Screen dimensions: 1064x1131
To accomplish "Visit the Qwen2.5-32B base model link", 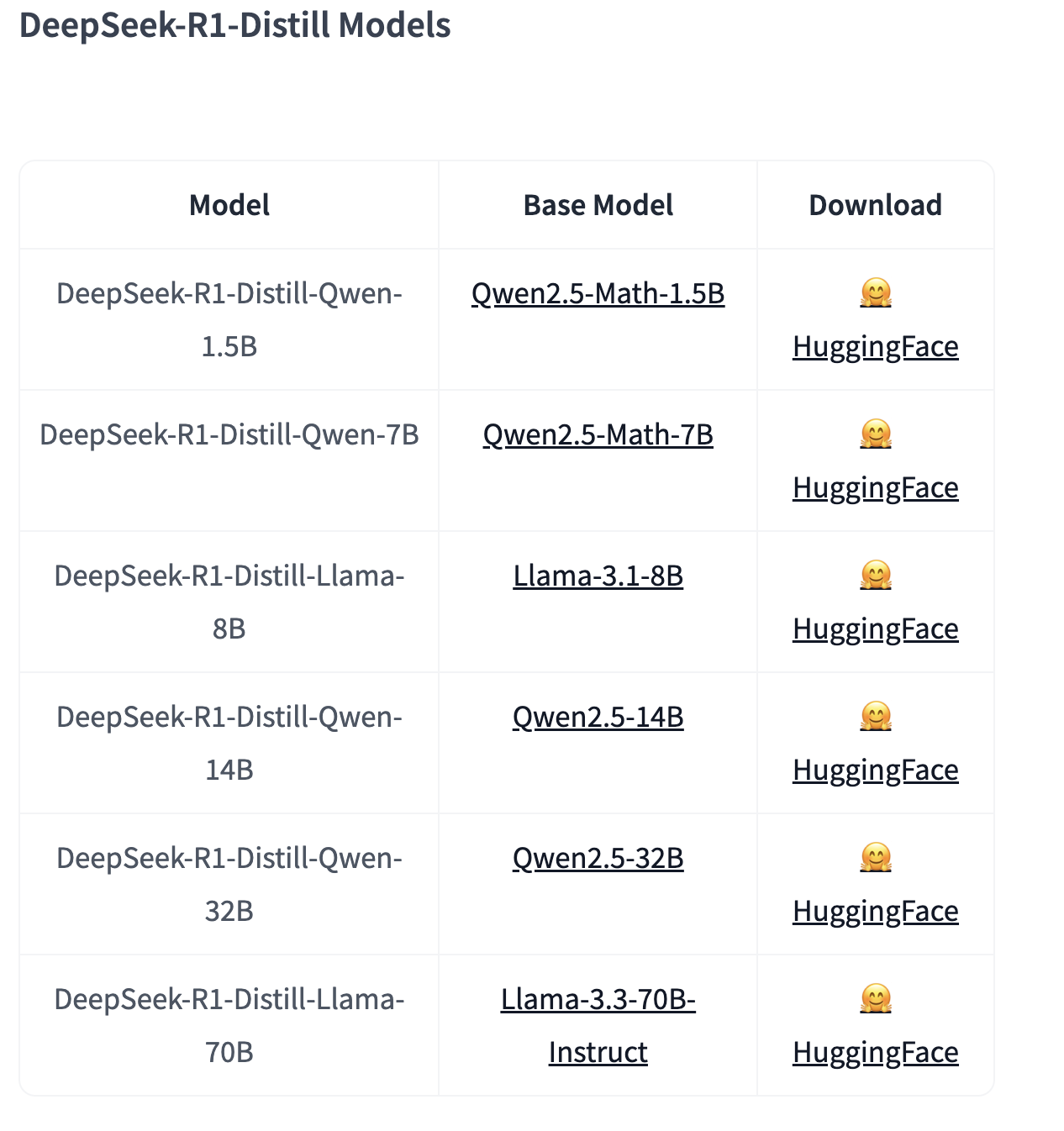I will (x=598, y=859).
